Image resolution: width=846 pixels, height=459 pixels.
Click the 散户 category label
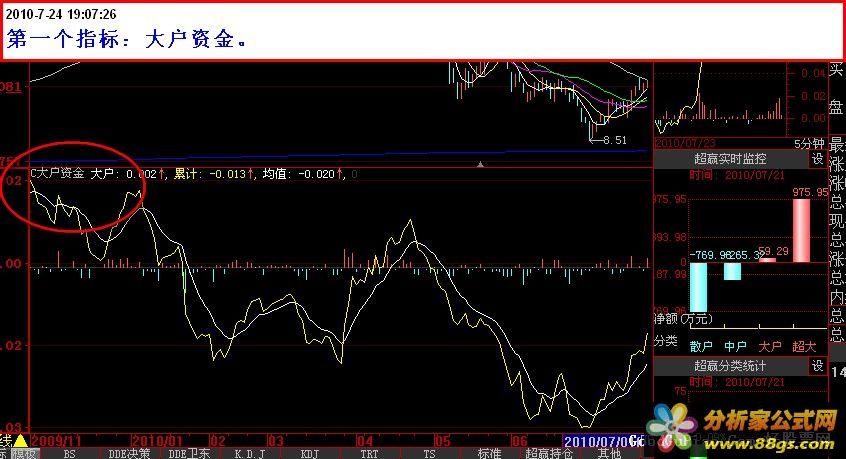coord(701,346)
